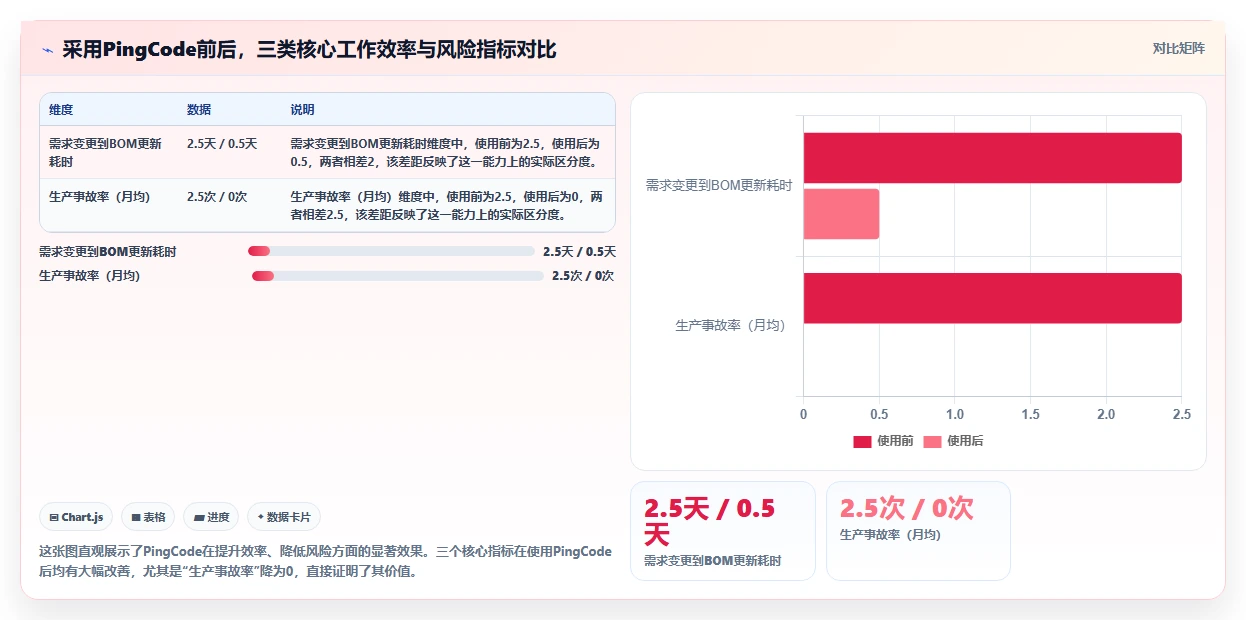
Task: Click the 需求变更到BOM更新耗时 progress row label
Action: pos(108,252)
